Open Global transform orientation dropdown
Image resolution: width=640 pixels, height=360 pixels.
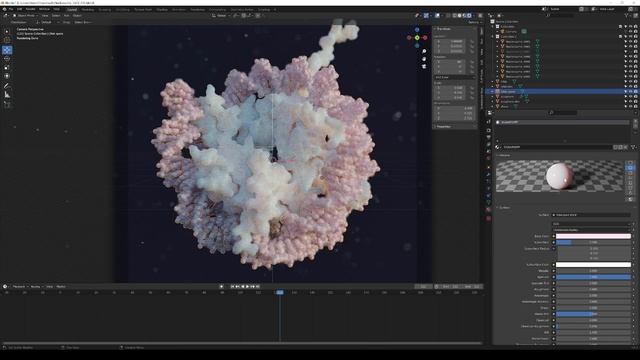tap(220, 16)
